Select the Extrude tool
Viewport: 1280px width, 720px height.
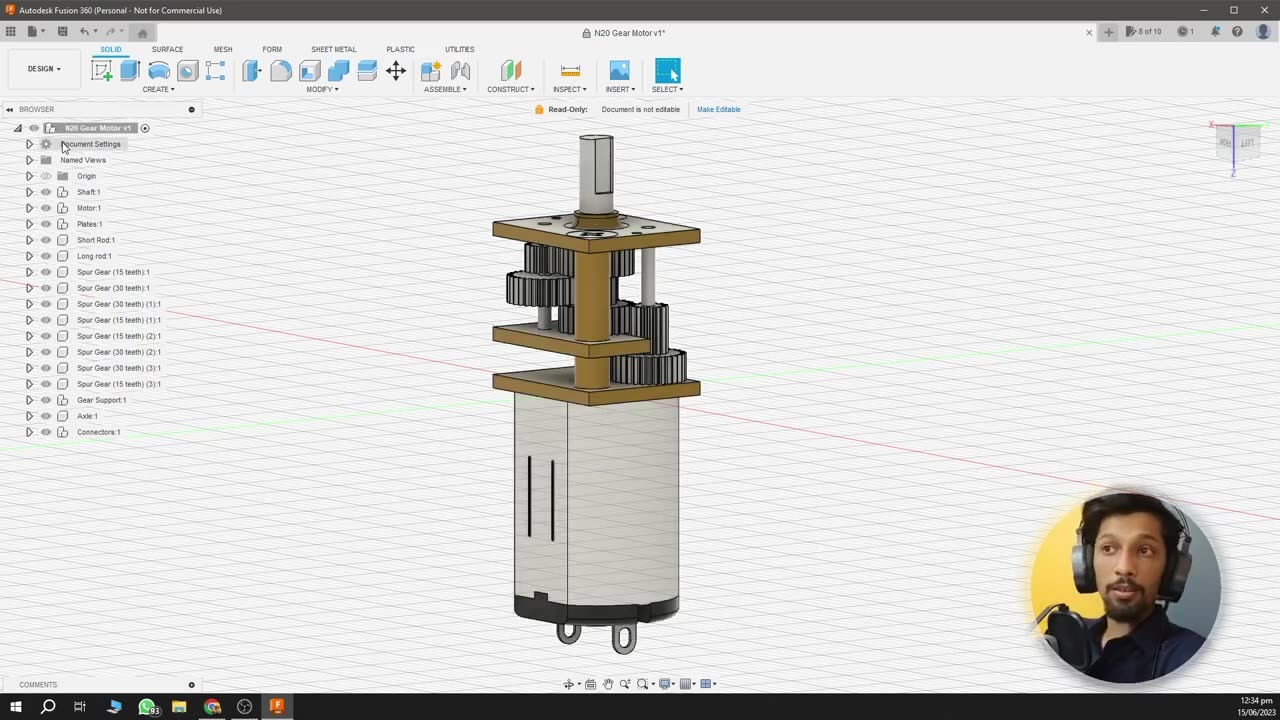pos(130,70)
